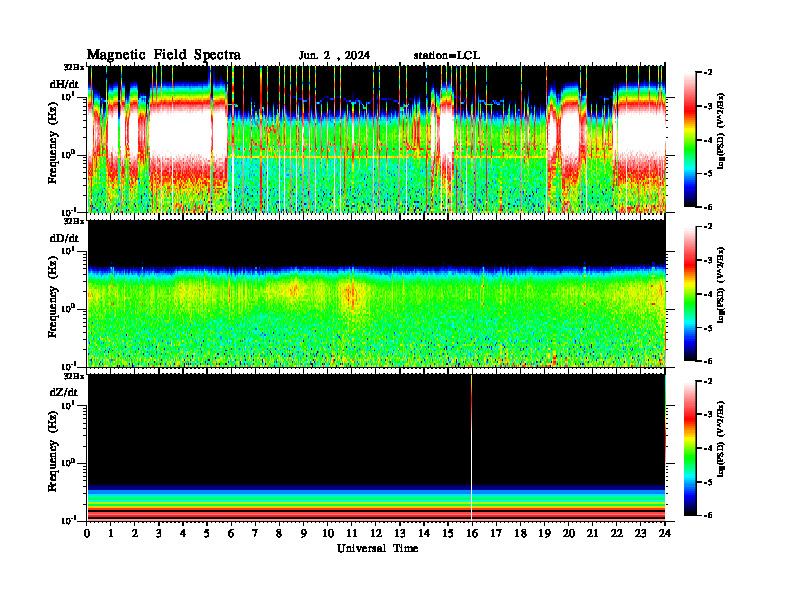Click "log(PSD) (V^2/Hz)" label beside dD/dt color bar
Image resolution: width=792 pixels, height=612 pixels.
pyautogui.click(x=721, y=284)
